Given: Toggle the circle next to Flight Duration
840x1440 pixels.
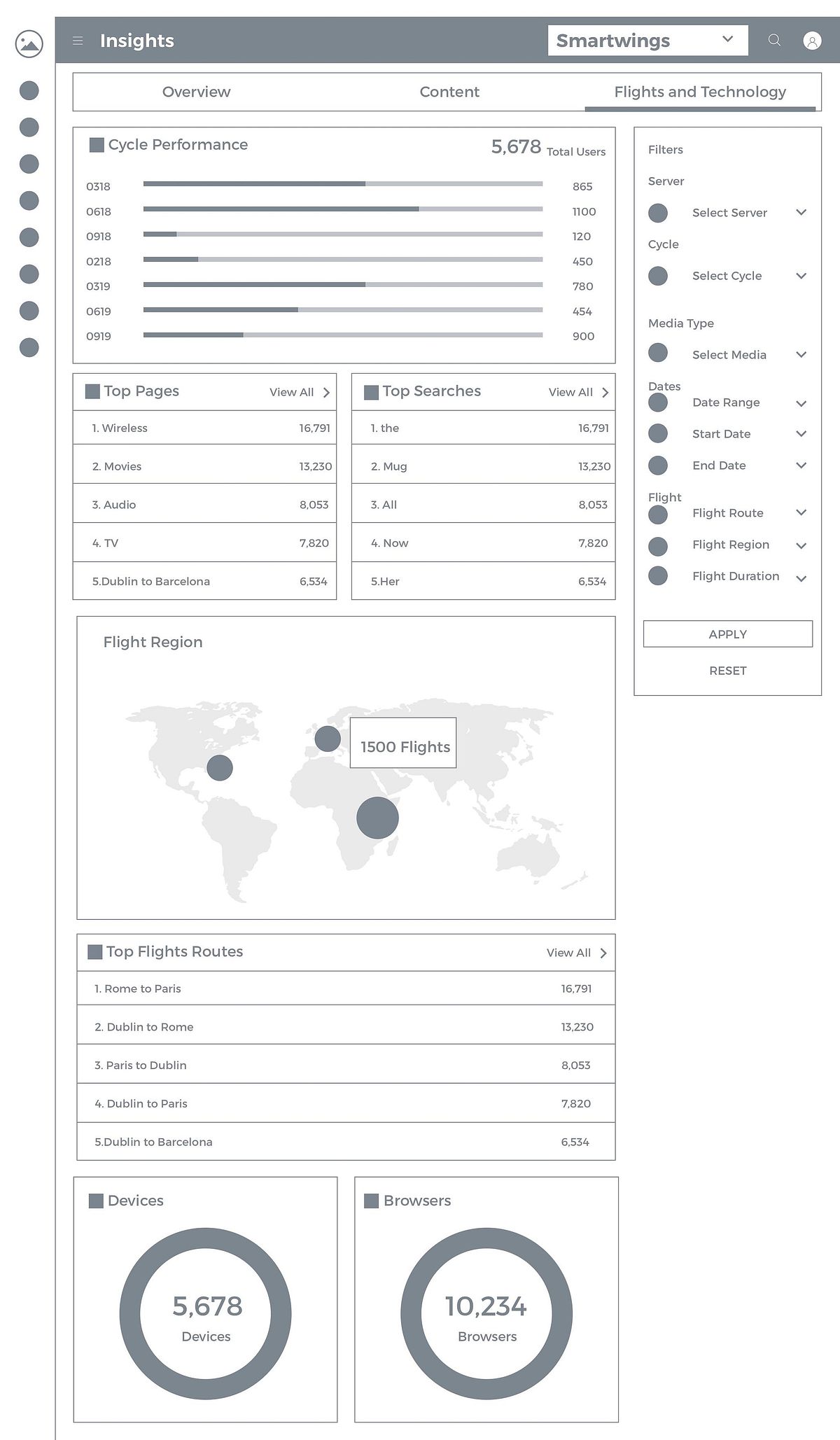Looking at the screenshot, I should pyautogui.click(x=658, y=576).
